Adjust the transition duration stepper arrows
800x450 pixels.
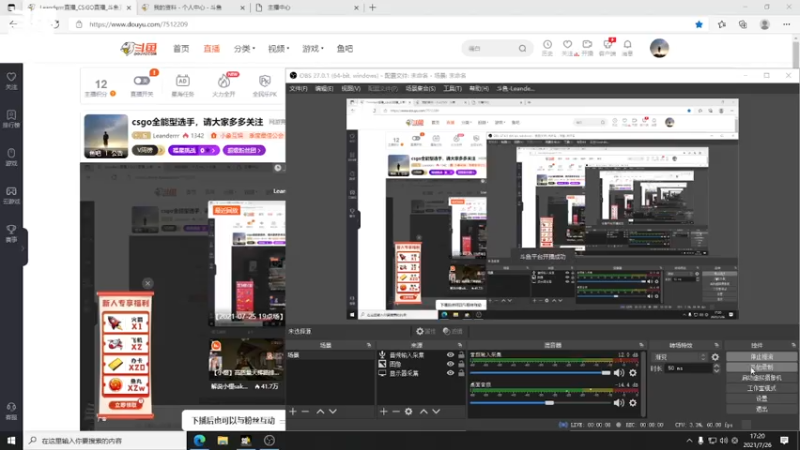(716, 368)
